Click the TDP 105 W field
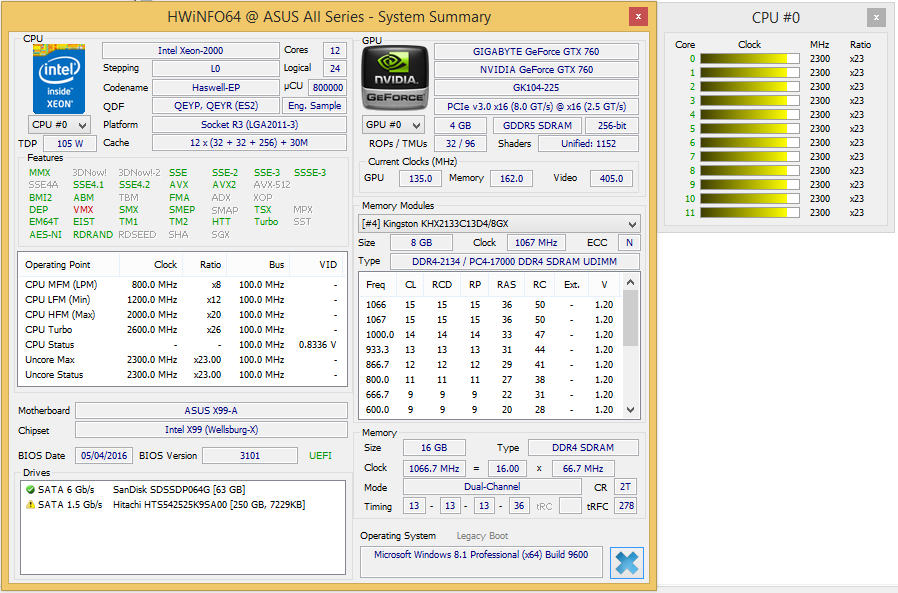Viewport: 898px width, 593px height. pyautogui.click(x=70, y=143)
